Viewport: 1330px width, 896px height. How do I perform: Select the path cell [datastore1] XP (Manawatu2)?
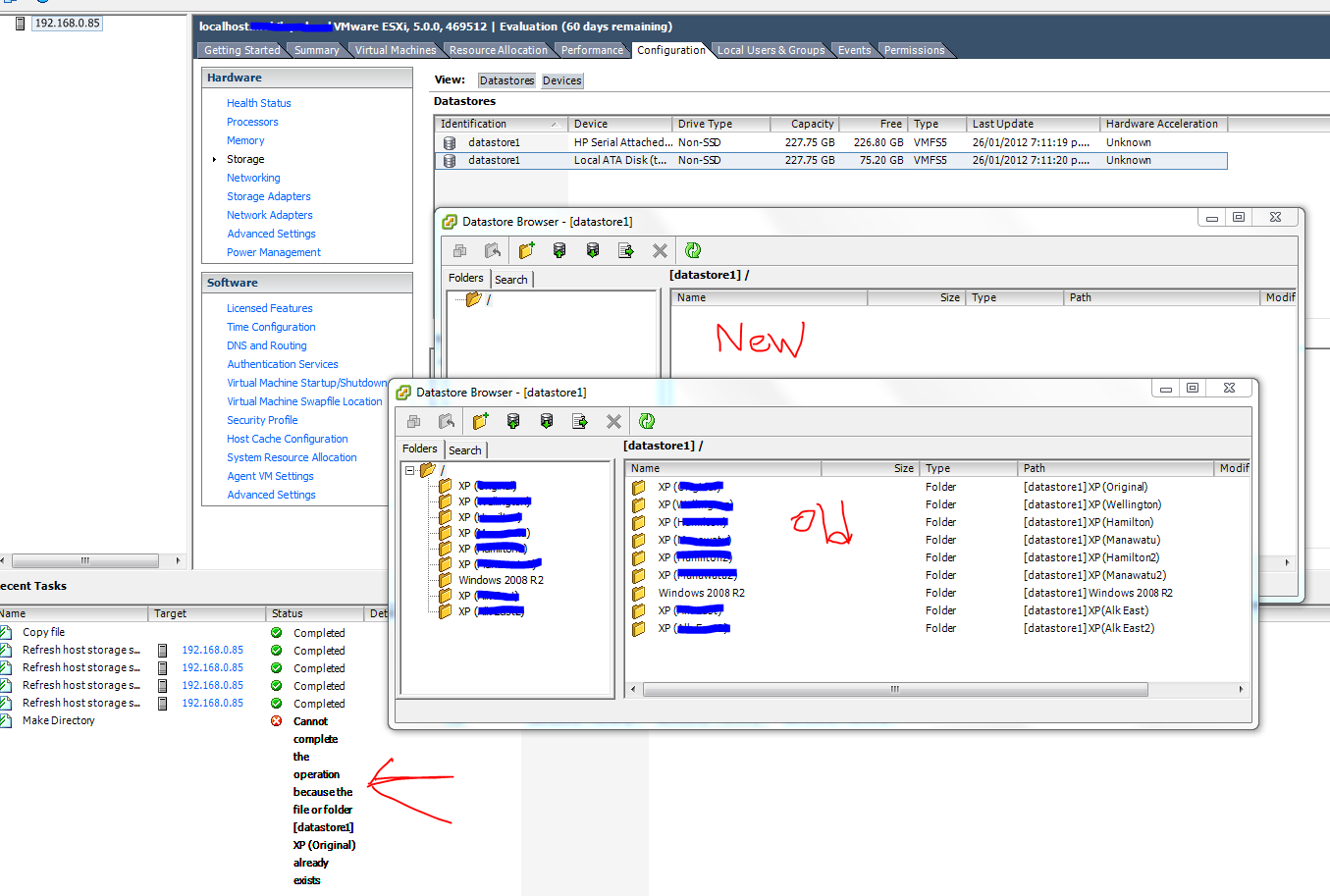point(1094,575)
